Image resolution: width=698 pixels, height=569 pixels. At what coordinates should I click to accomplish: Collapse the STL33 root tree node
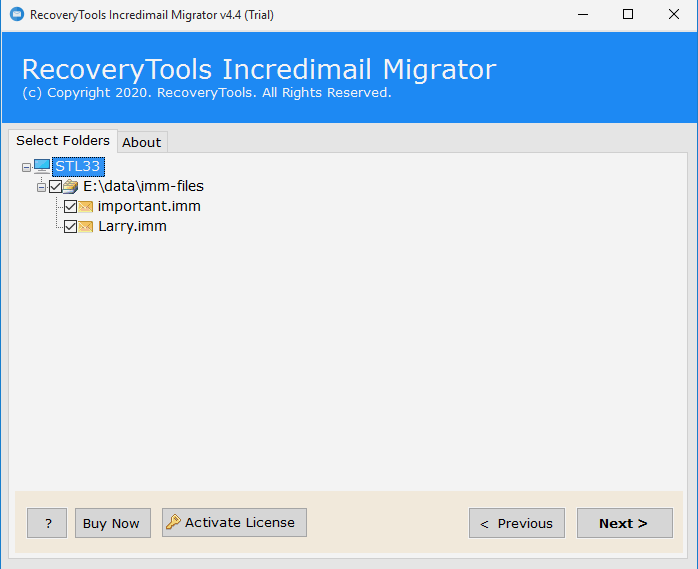[x=26, y=167]
